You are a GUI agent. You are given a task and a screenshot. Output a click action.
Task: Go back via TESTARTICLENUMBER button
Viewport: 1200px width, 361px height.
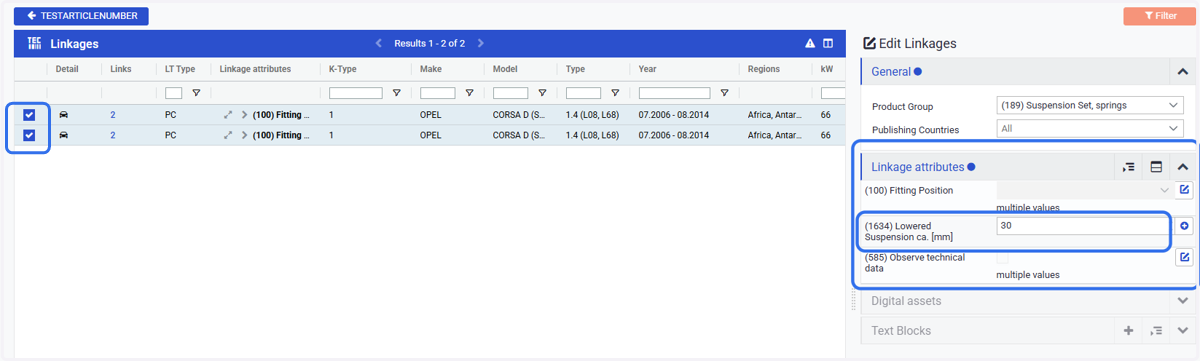pos(81,16)
